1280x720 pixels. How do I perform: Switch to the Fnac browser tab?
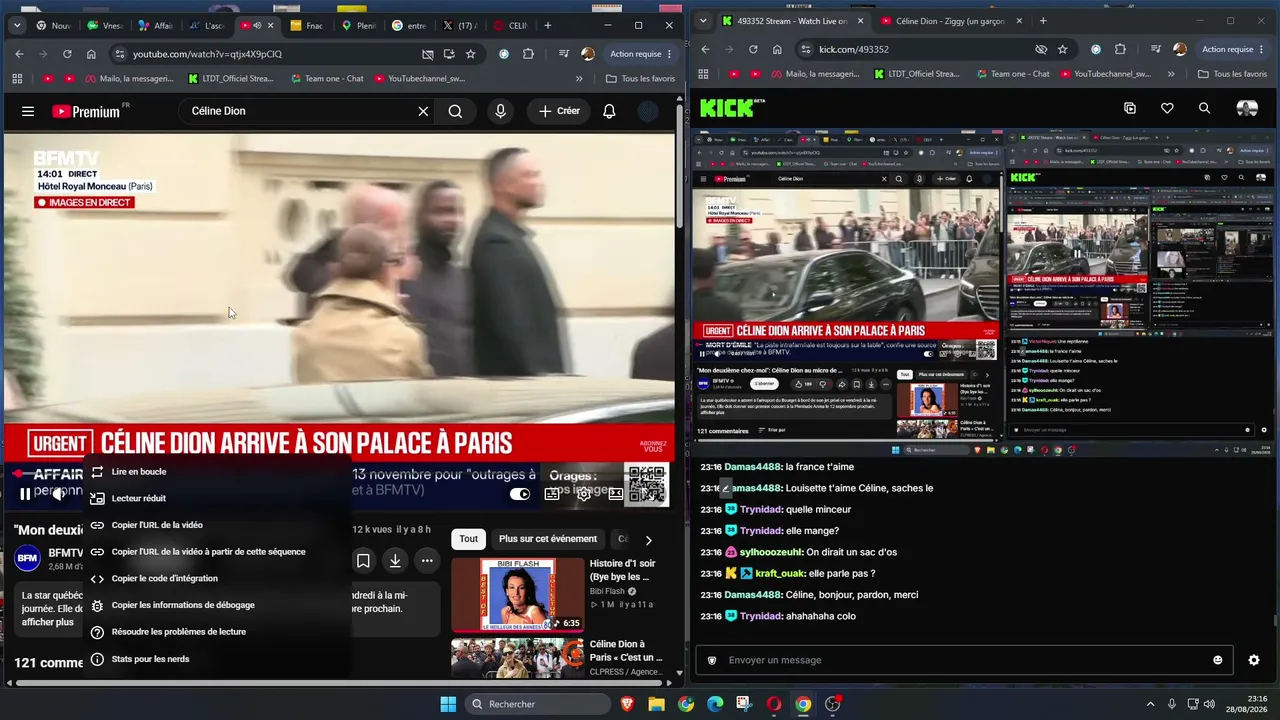coord(307,25)
